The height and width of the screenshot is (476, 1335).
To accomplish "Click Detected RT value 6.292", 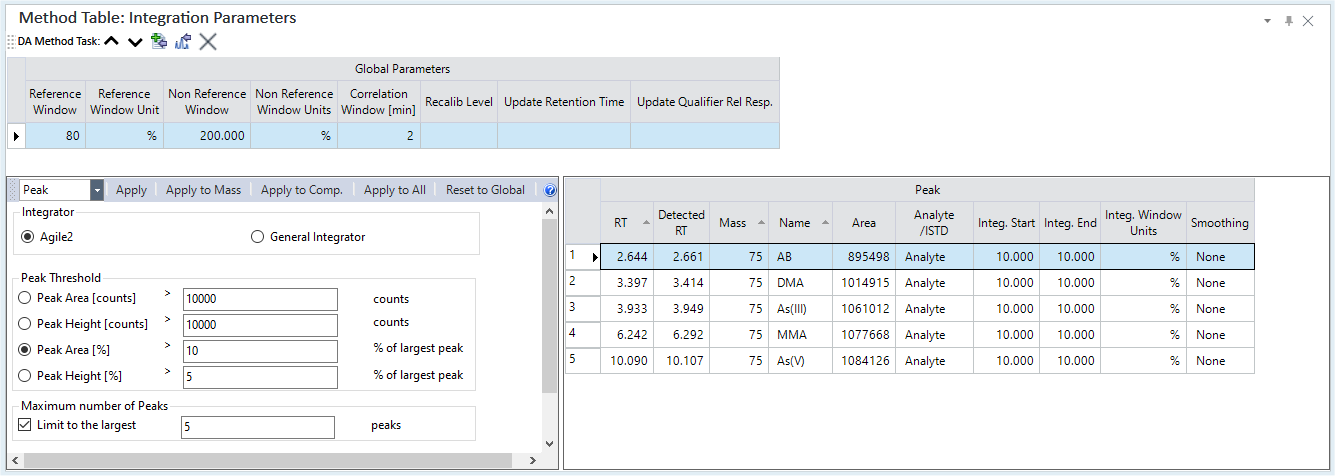I will pos(681,335).
